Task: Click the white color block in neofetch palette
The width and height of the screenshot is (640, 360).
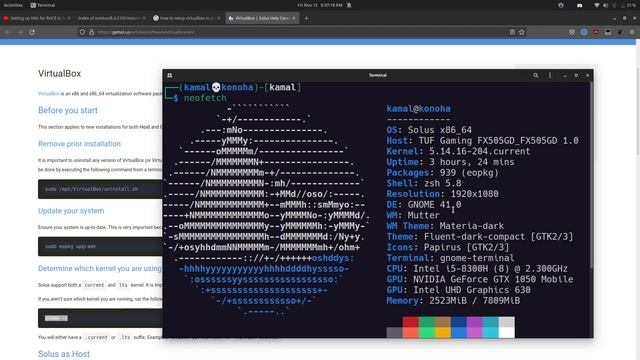Action: (507, 333)
